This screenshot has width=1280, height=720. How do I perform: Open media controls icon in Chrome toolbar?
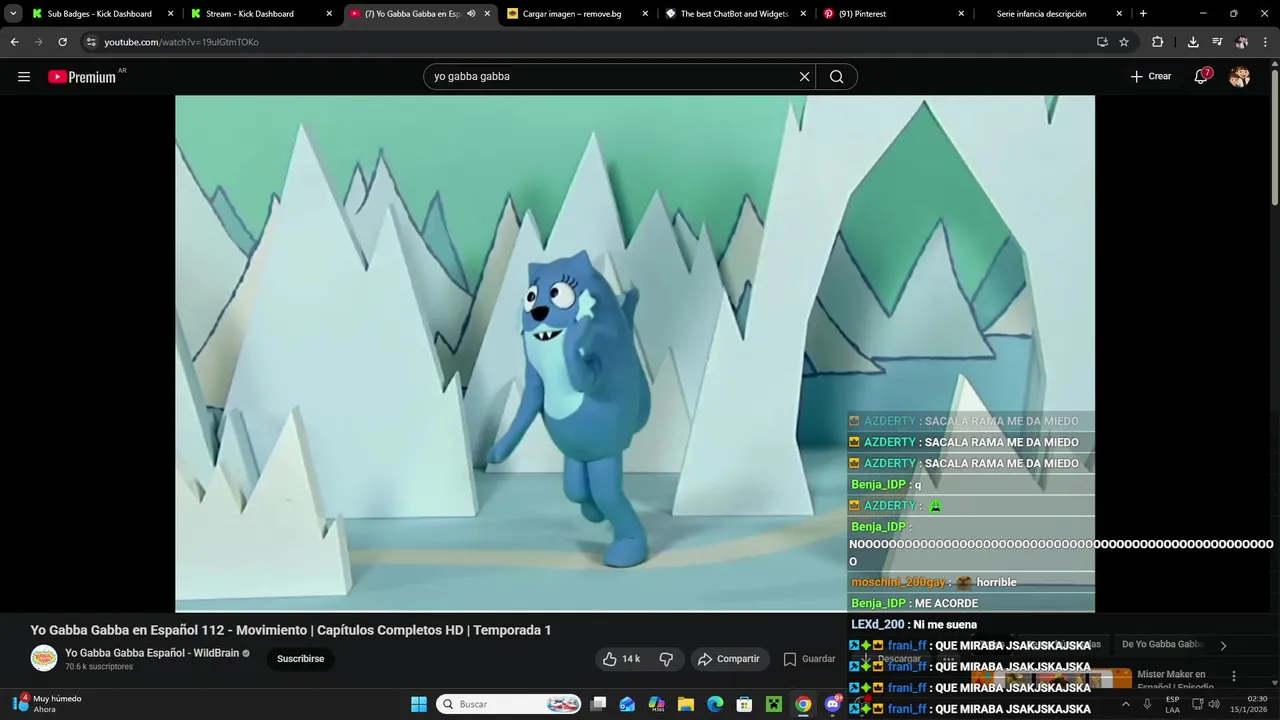[1217, 42]
